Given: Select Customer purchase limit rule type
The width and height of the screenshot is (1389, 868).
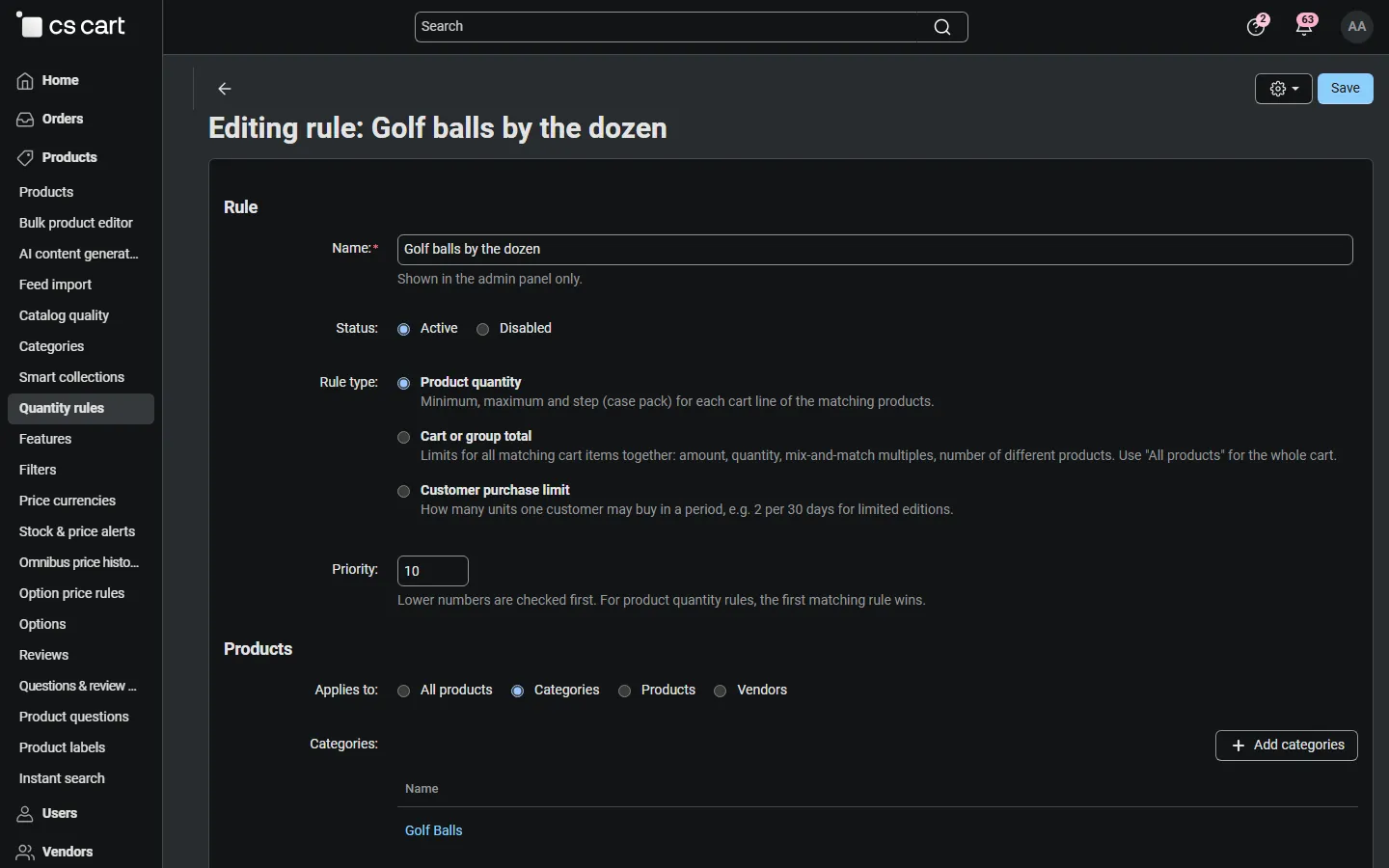Looking at the screenshot, I should 404,492.
